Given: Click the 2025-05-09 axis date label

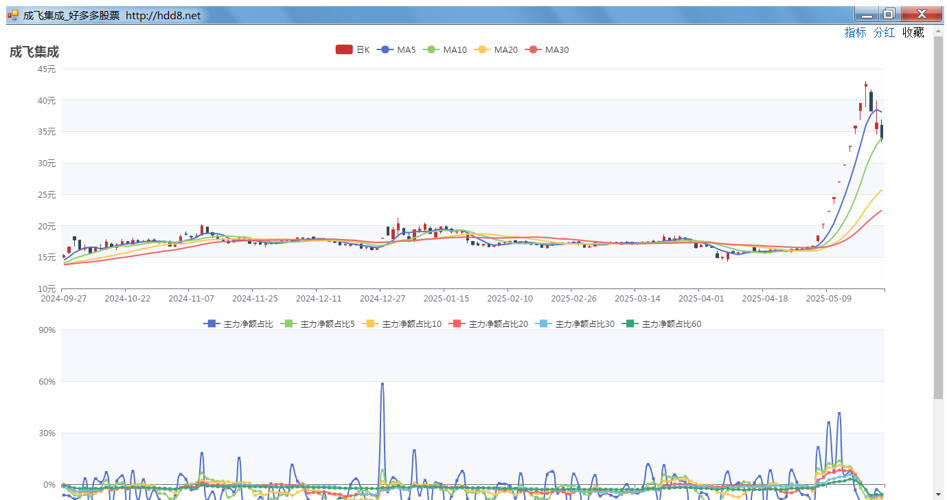Looking at the screenshot, I should 829,298.
